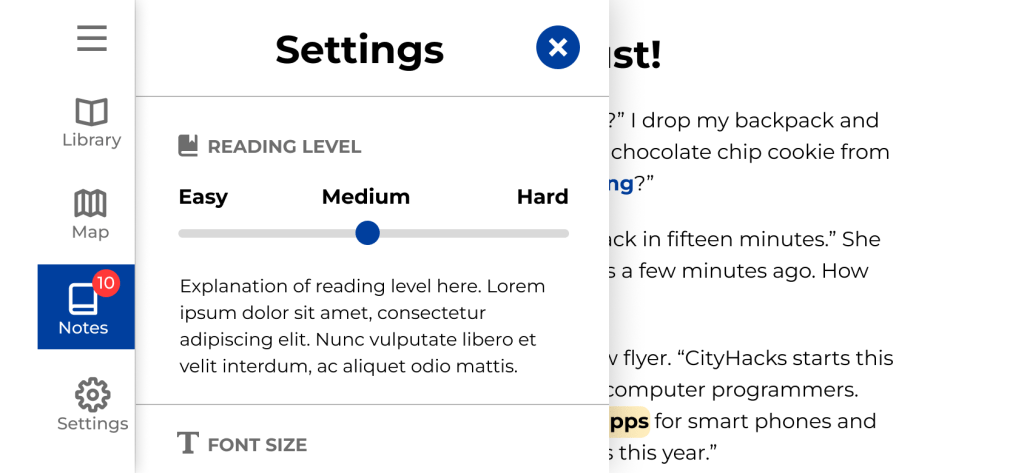
Task: Click the READING LEVEL section label
Action: (284, 147)
